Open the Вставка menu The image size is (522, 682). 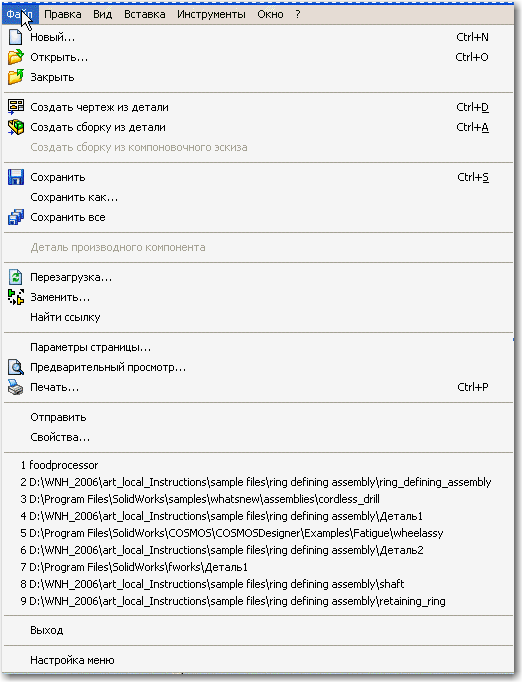pos(144,14)
